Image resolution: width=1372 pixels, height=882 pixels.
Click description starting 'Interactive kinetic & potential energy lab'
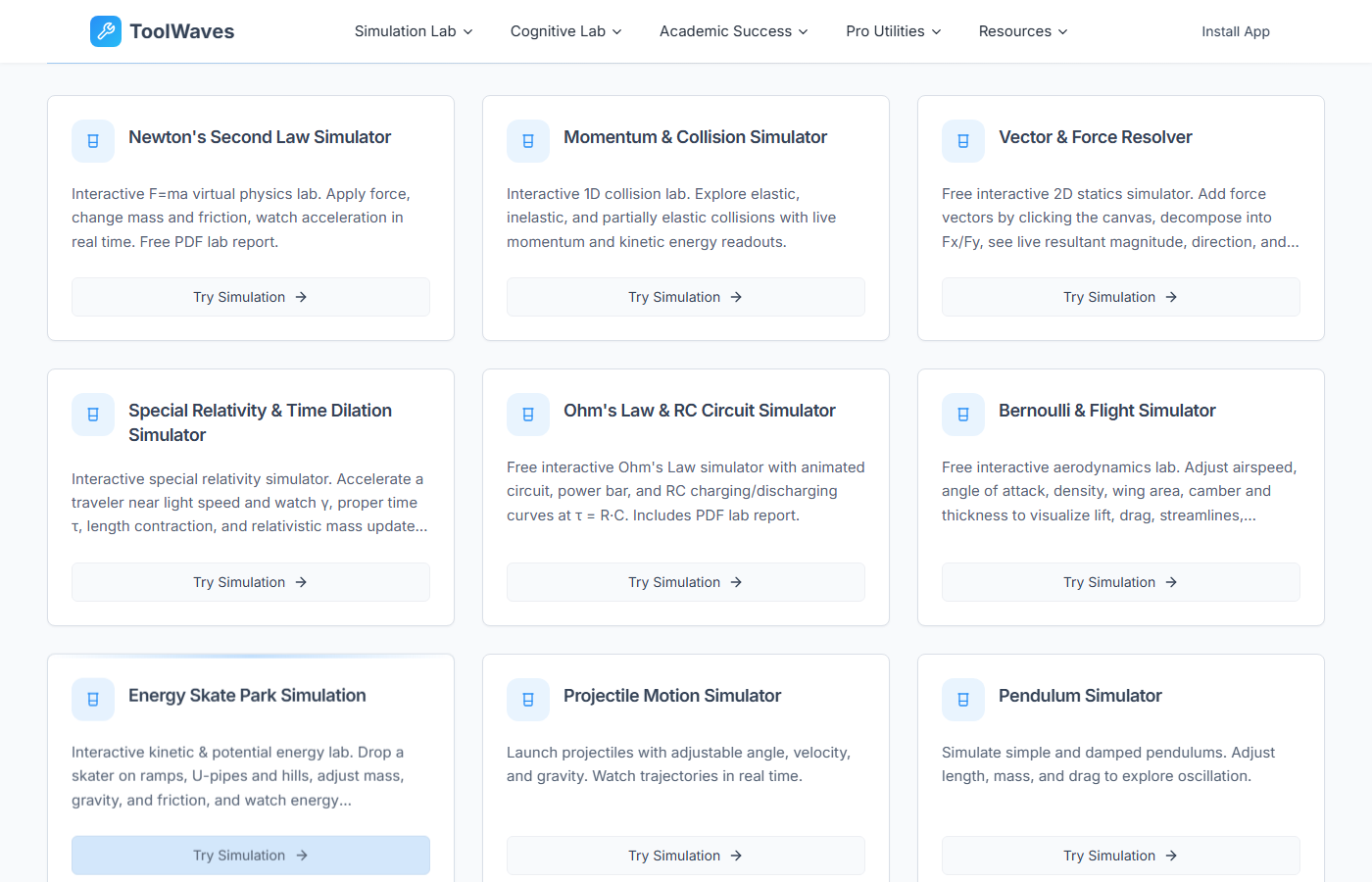238,776
